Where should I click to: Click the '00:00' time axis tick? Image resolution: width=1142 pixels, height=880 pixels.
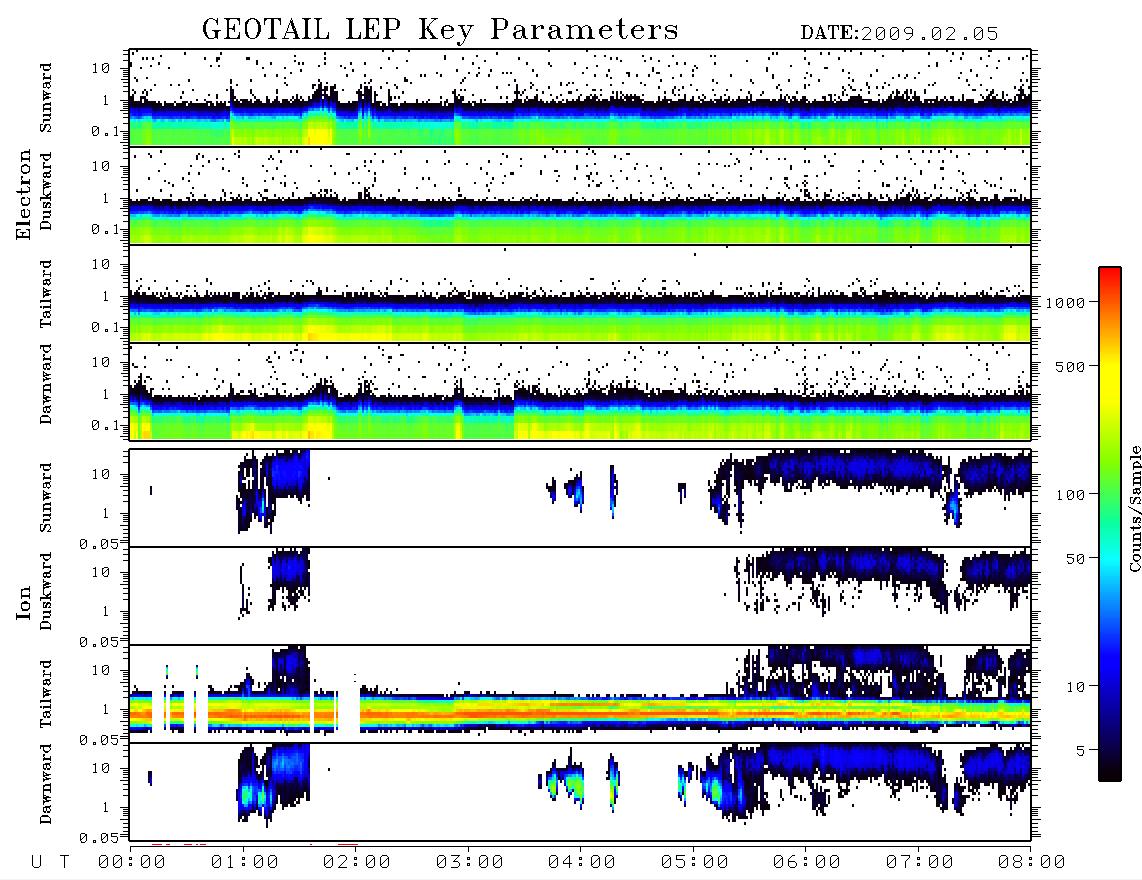[132, 863]
